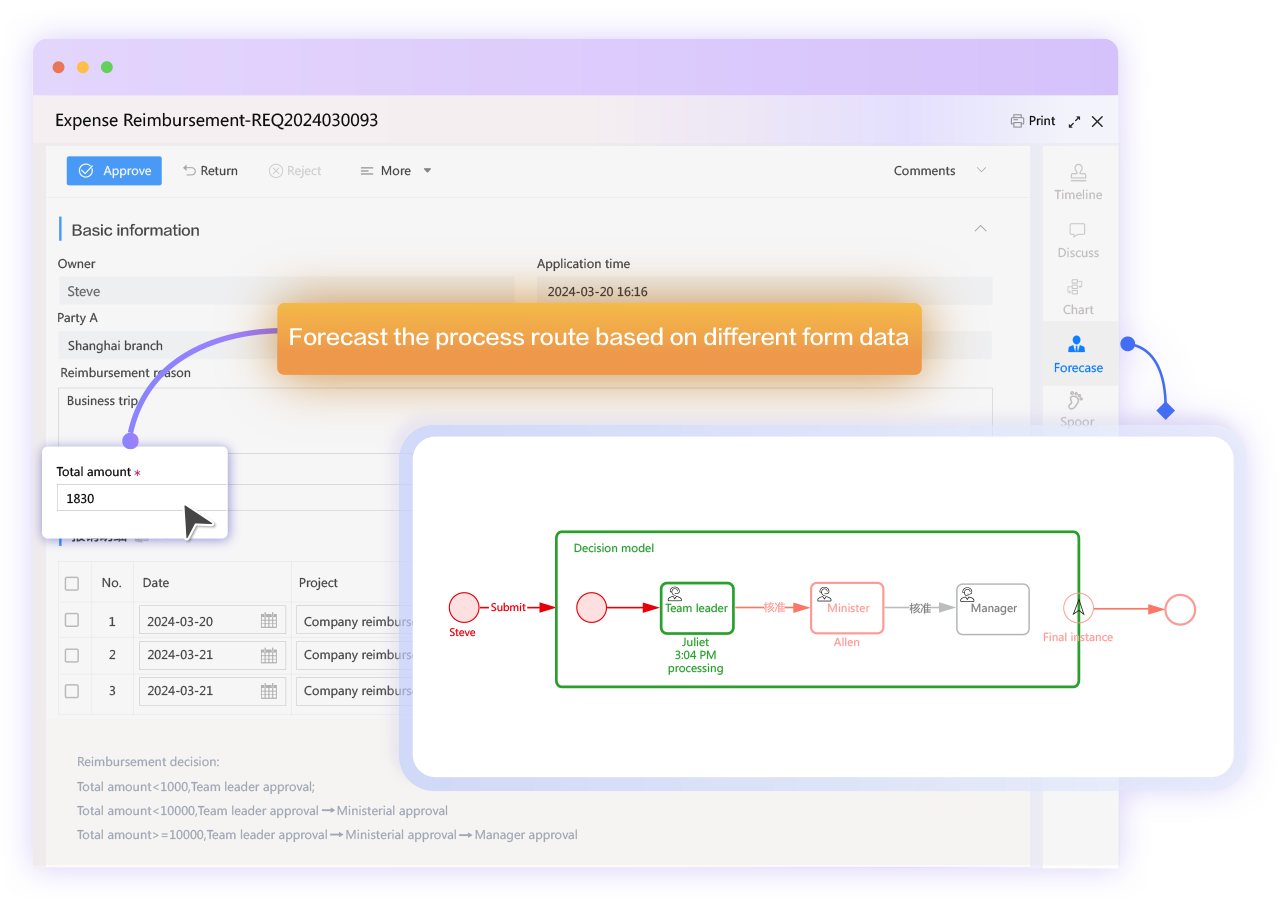Click the Print icon
Screen dimensions: 1280x908
(x=1016, y=120)
